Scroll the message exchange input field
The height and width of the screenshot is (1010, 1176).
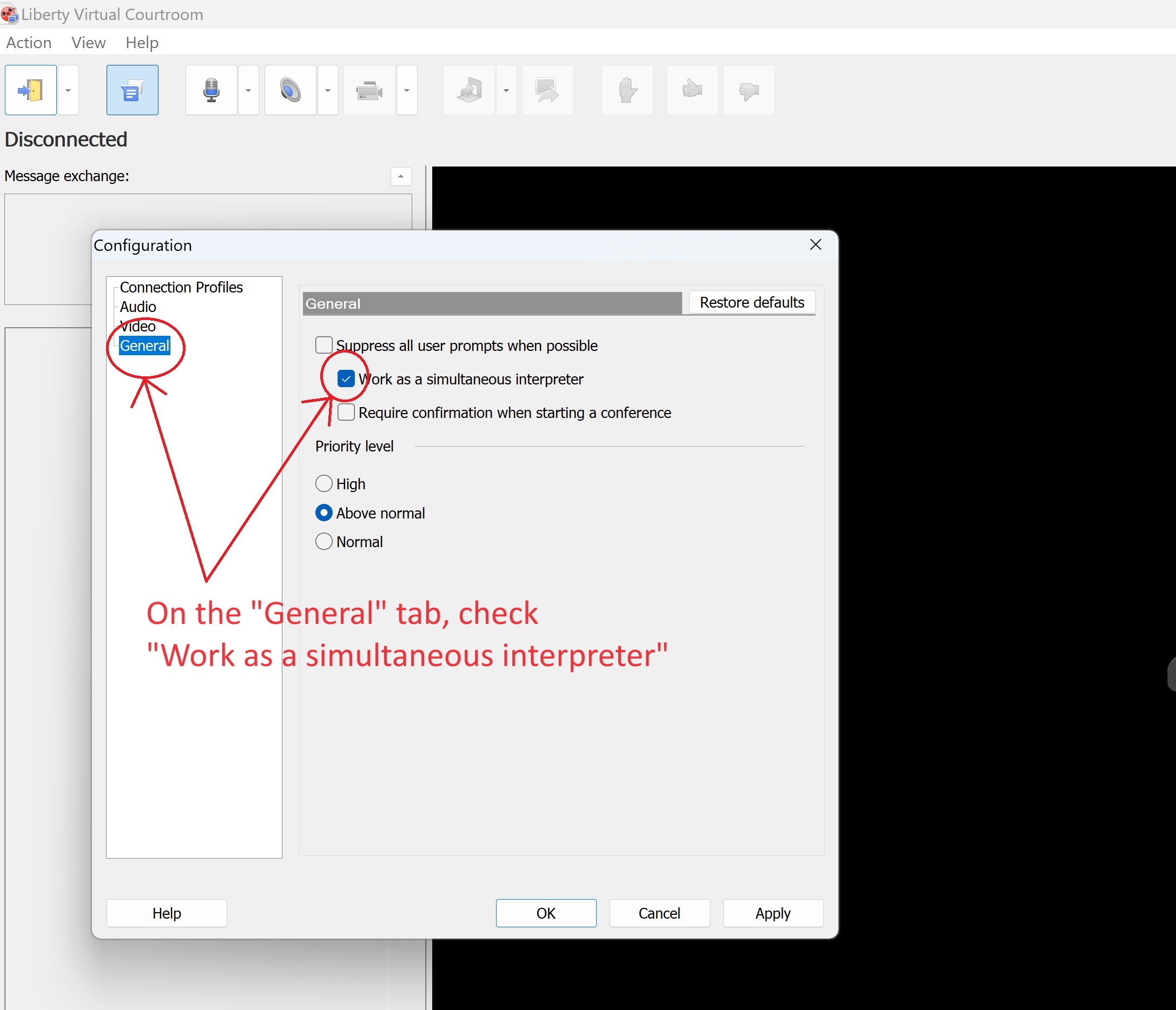[401, 176]
